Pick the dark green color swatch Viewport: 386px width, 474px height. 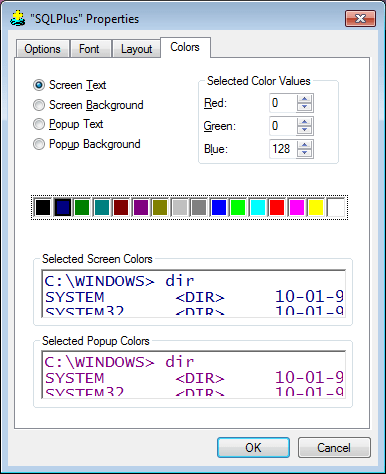point(82,207)
